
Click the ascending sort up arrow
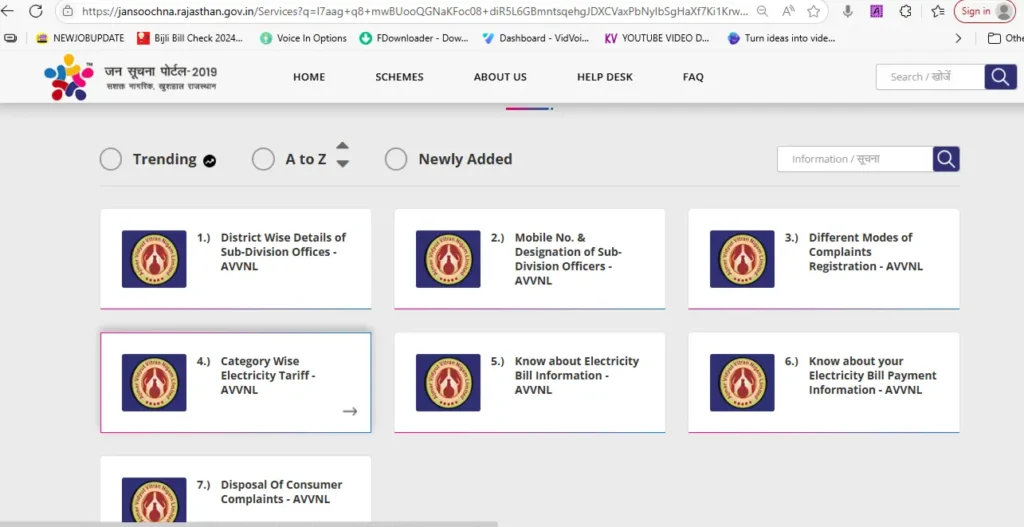(x=342, y=146)
